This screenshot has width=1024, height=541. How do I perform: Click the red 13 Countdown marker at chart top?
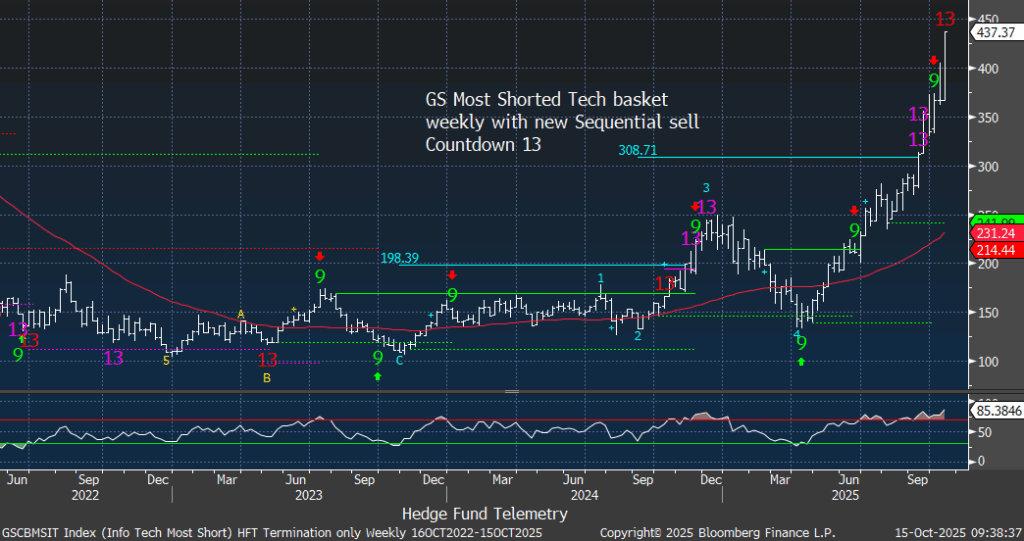point(945,19)
